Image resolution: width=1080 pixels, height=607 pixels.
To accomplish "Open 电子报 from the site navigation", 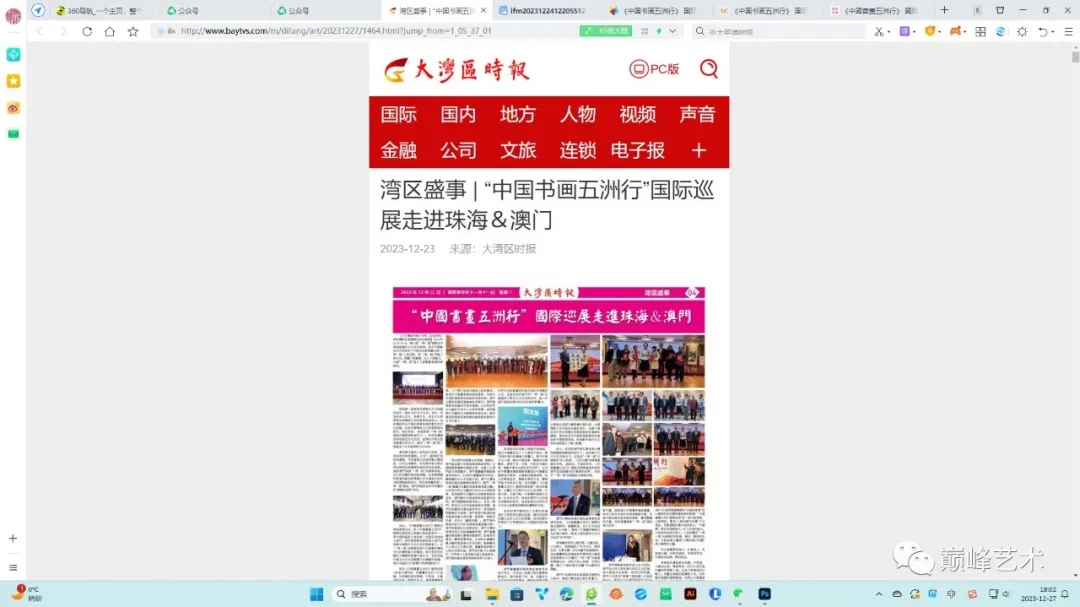I will pos(638,150).
